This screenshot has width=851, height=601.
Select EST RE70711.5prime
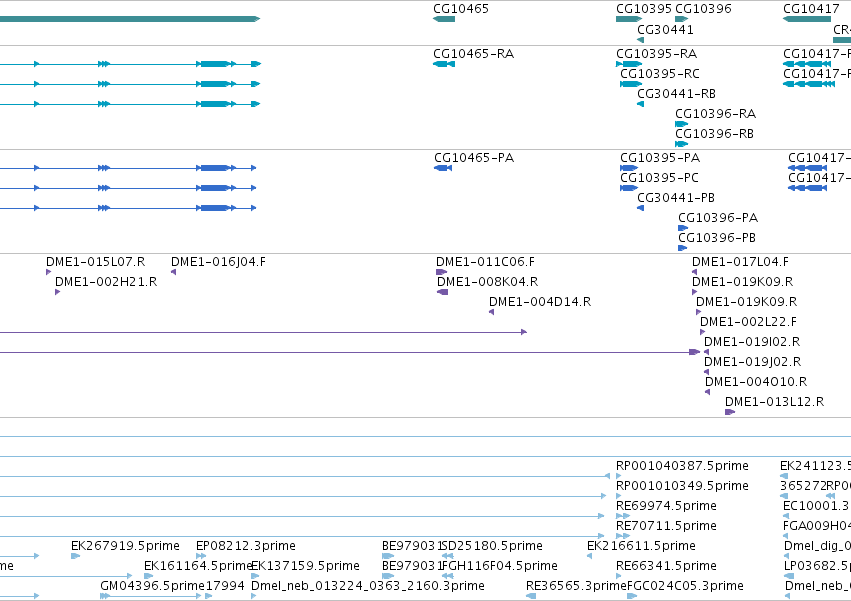point(666,527)
